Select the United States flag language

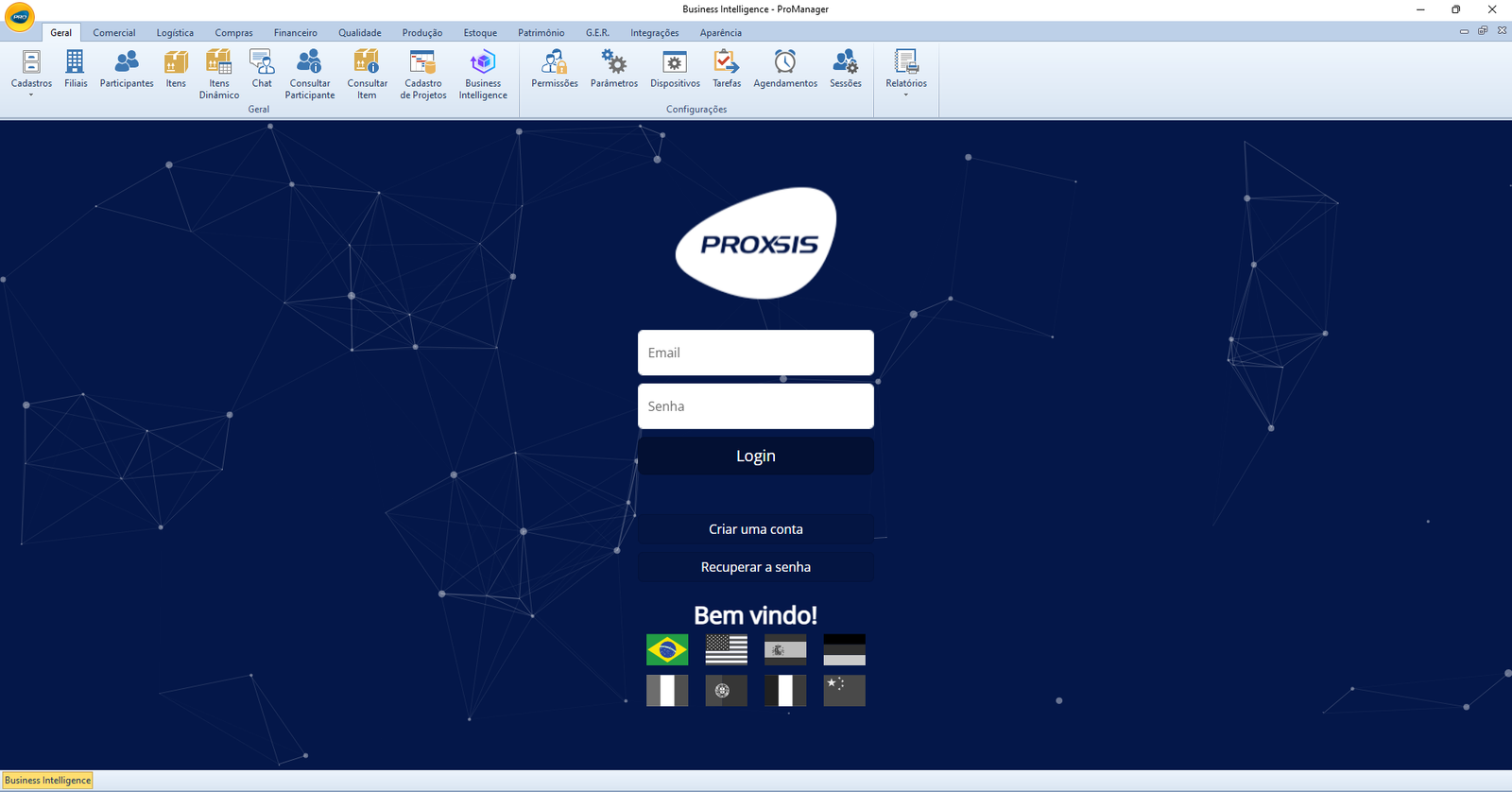[726, 649]
